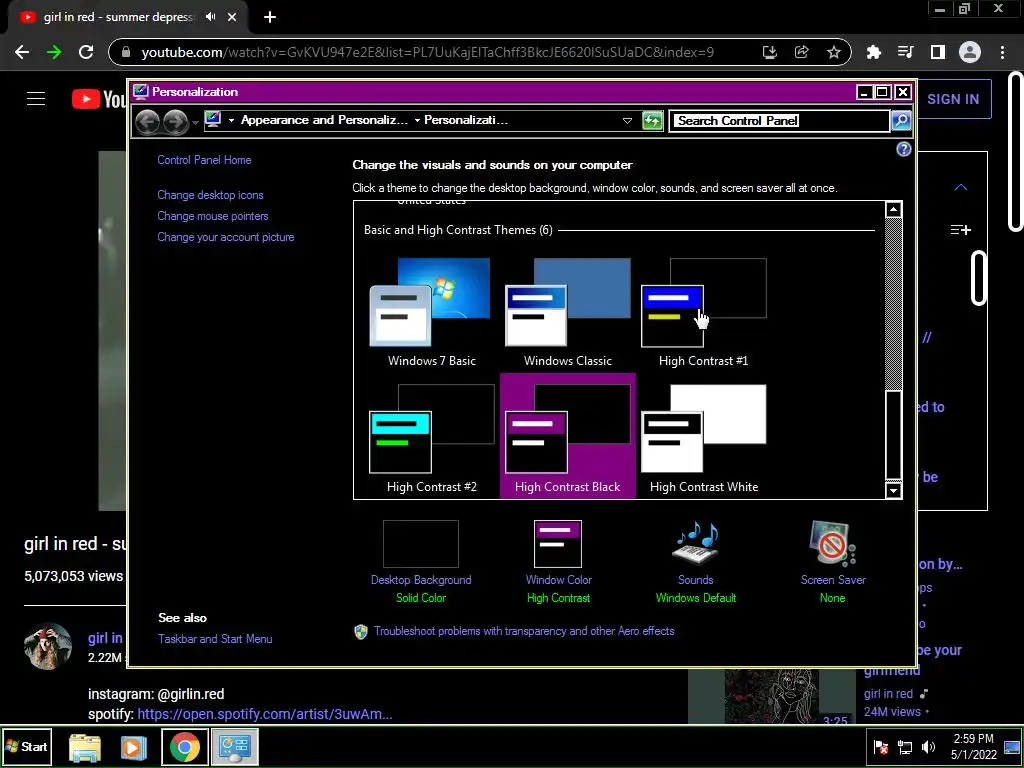This screenshot has width=1024, height=768.
Task: Open Taskbar and Start Menu link
Action: (215, 639)
